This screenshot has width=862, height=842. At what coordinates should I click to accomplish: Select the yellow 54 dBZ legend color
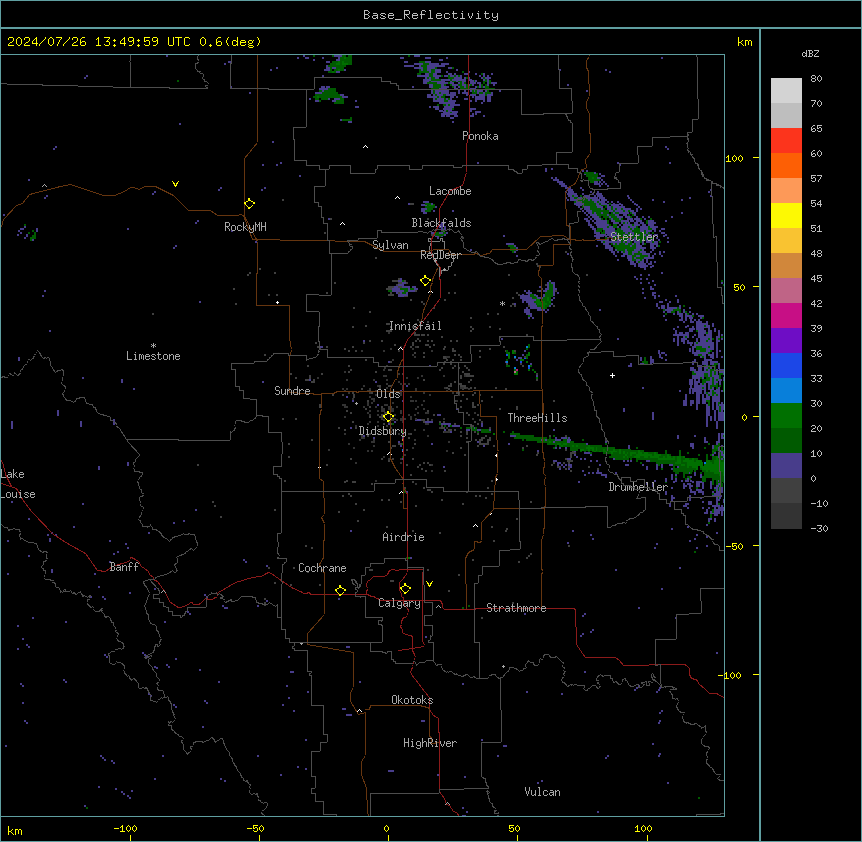(786, 215)
